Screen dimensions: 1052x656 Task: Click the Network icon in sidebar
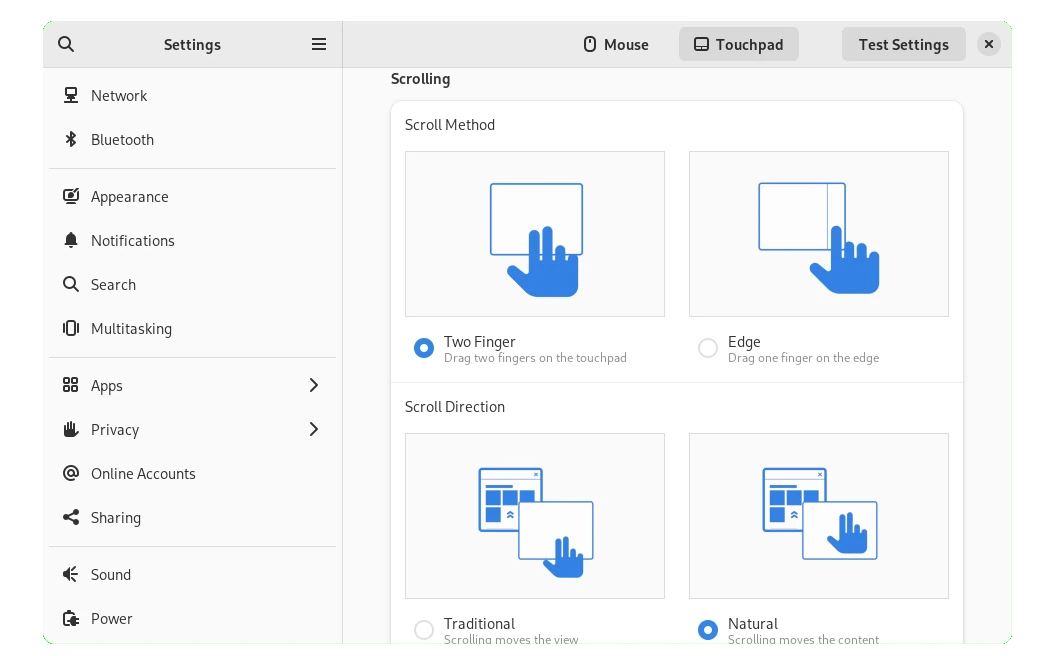click(71, 96)
